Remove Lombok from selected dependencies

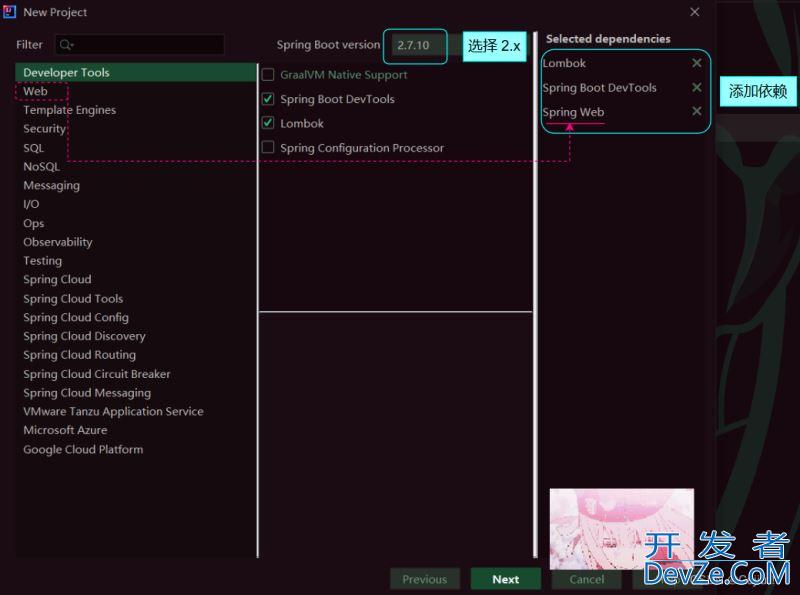(696, 63)
